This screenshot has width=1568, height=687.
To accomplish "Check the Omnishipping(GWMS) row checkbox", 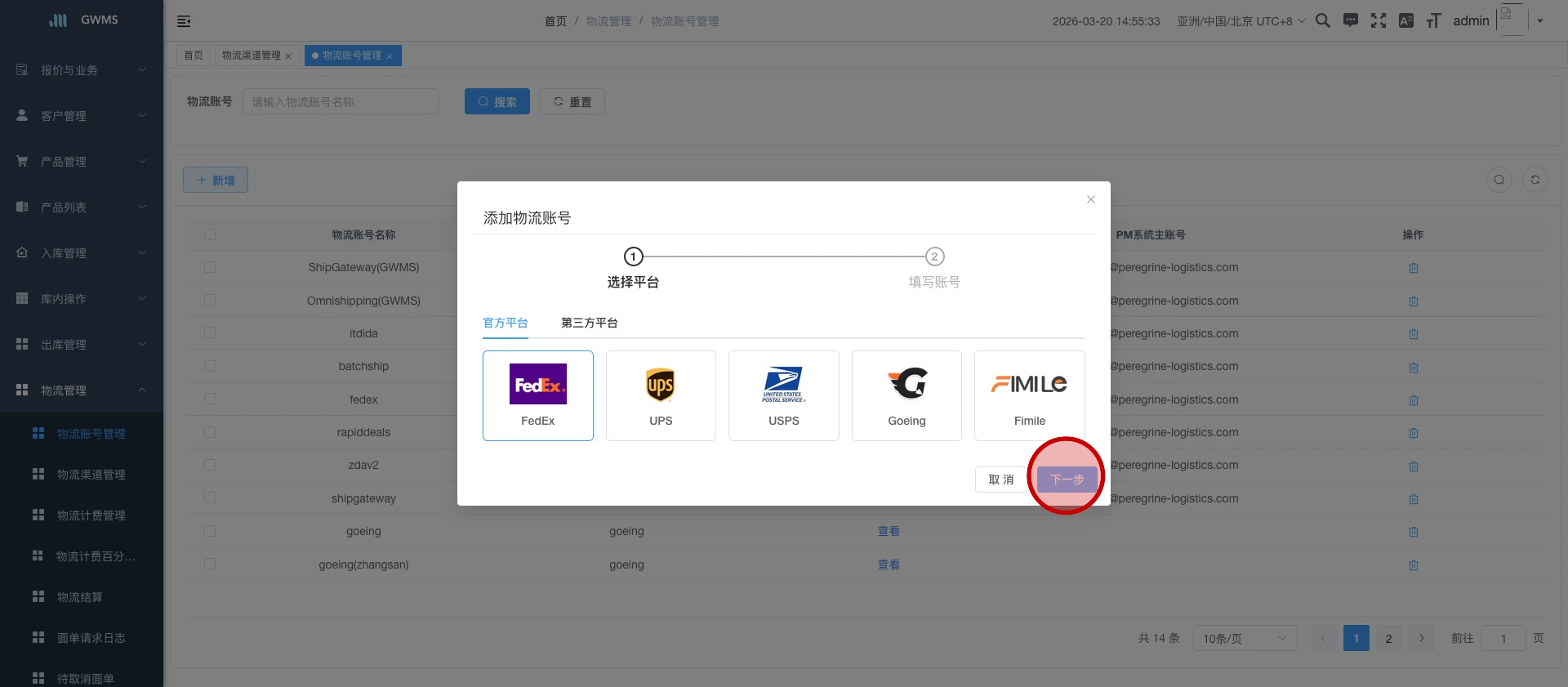I will tap(210, 300).
